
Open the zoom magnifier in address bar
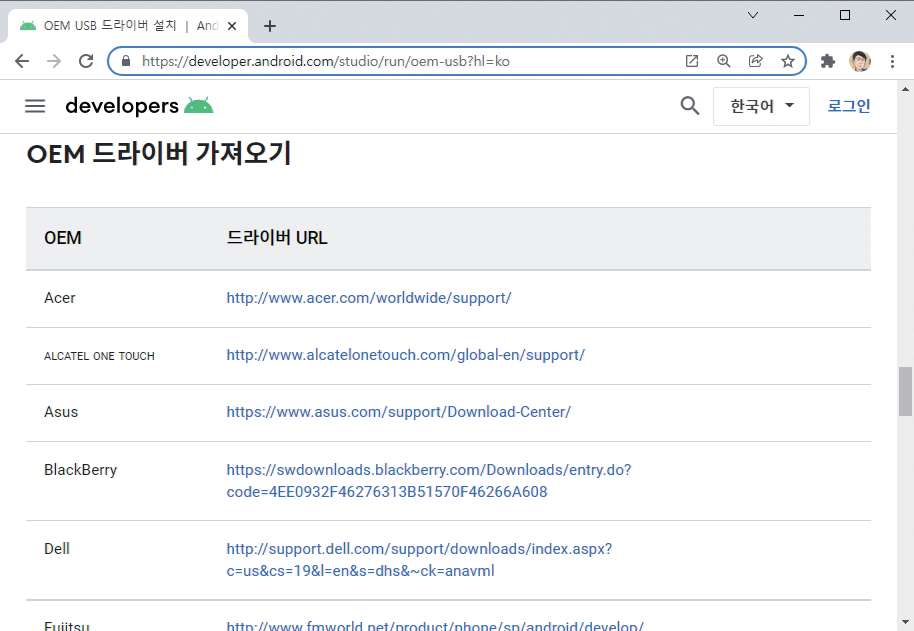(x=723, y=61)
